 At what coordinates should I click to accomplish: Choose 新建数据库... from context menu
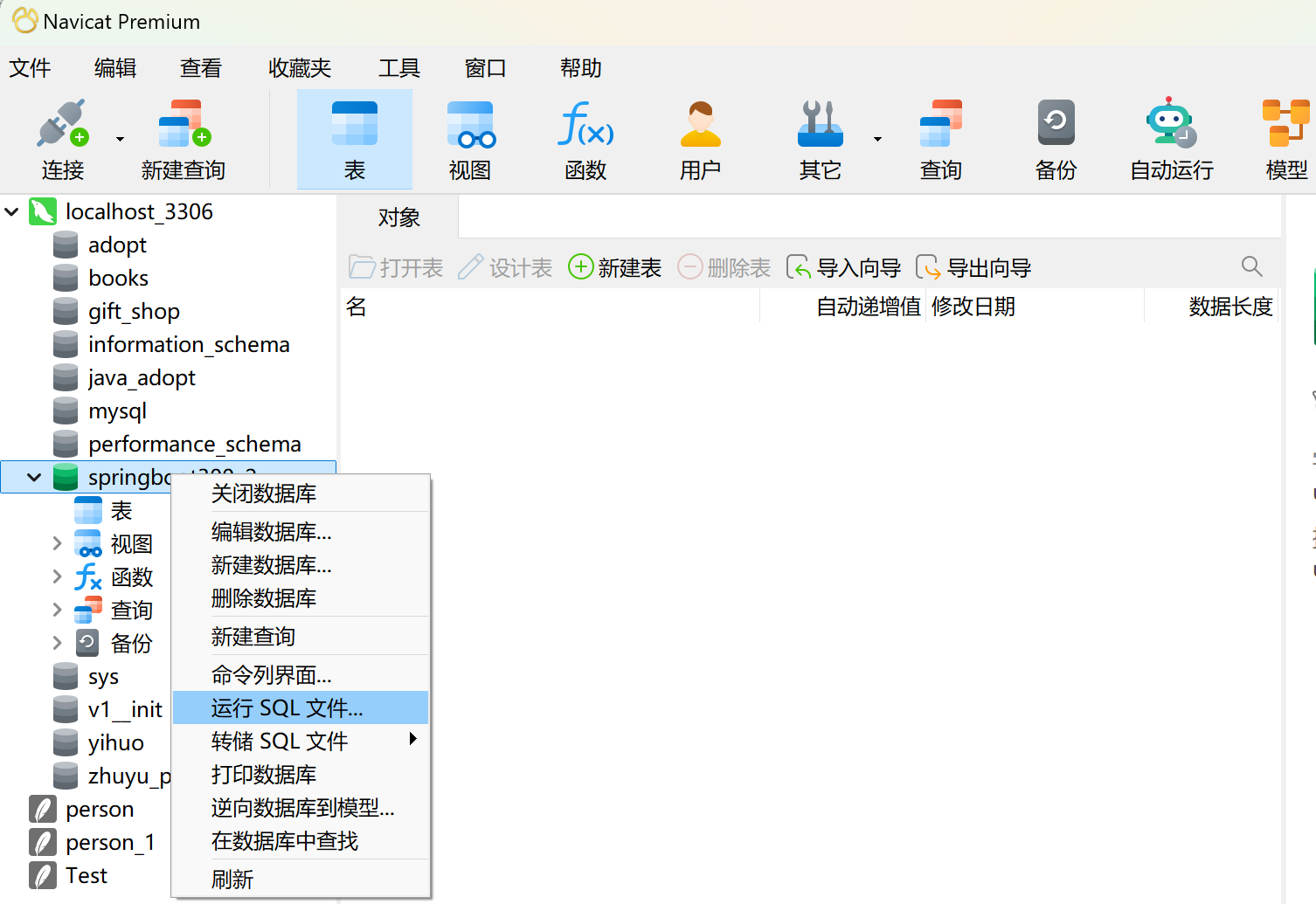point(301,565)
